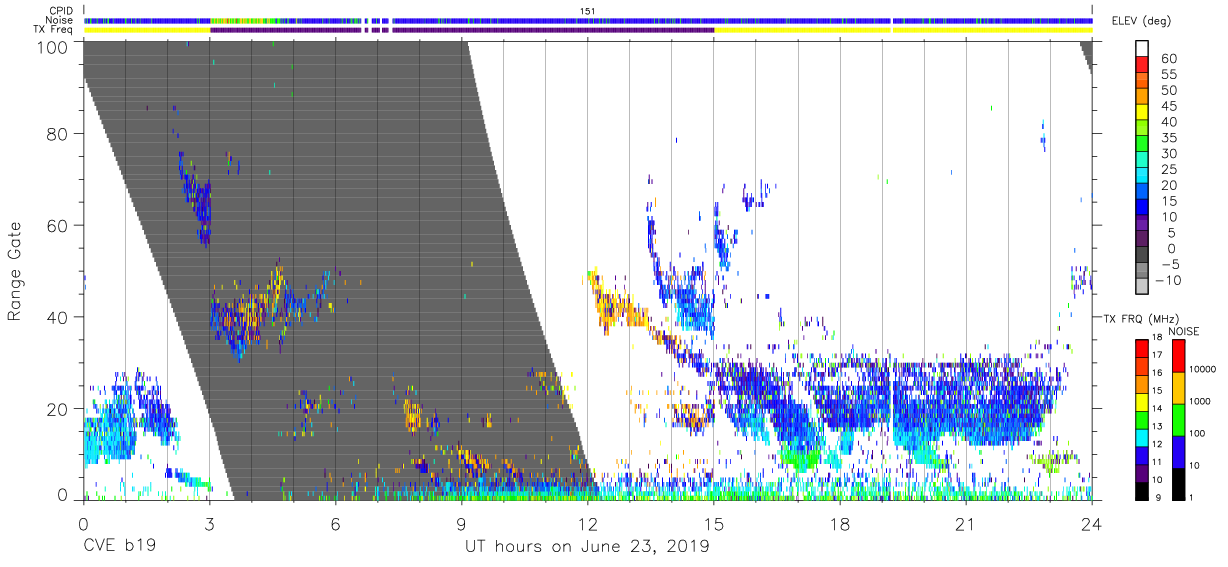Click the 'TX Freq' row label at top left

54,29
